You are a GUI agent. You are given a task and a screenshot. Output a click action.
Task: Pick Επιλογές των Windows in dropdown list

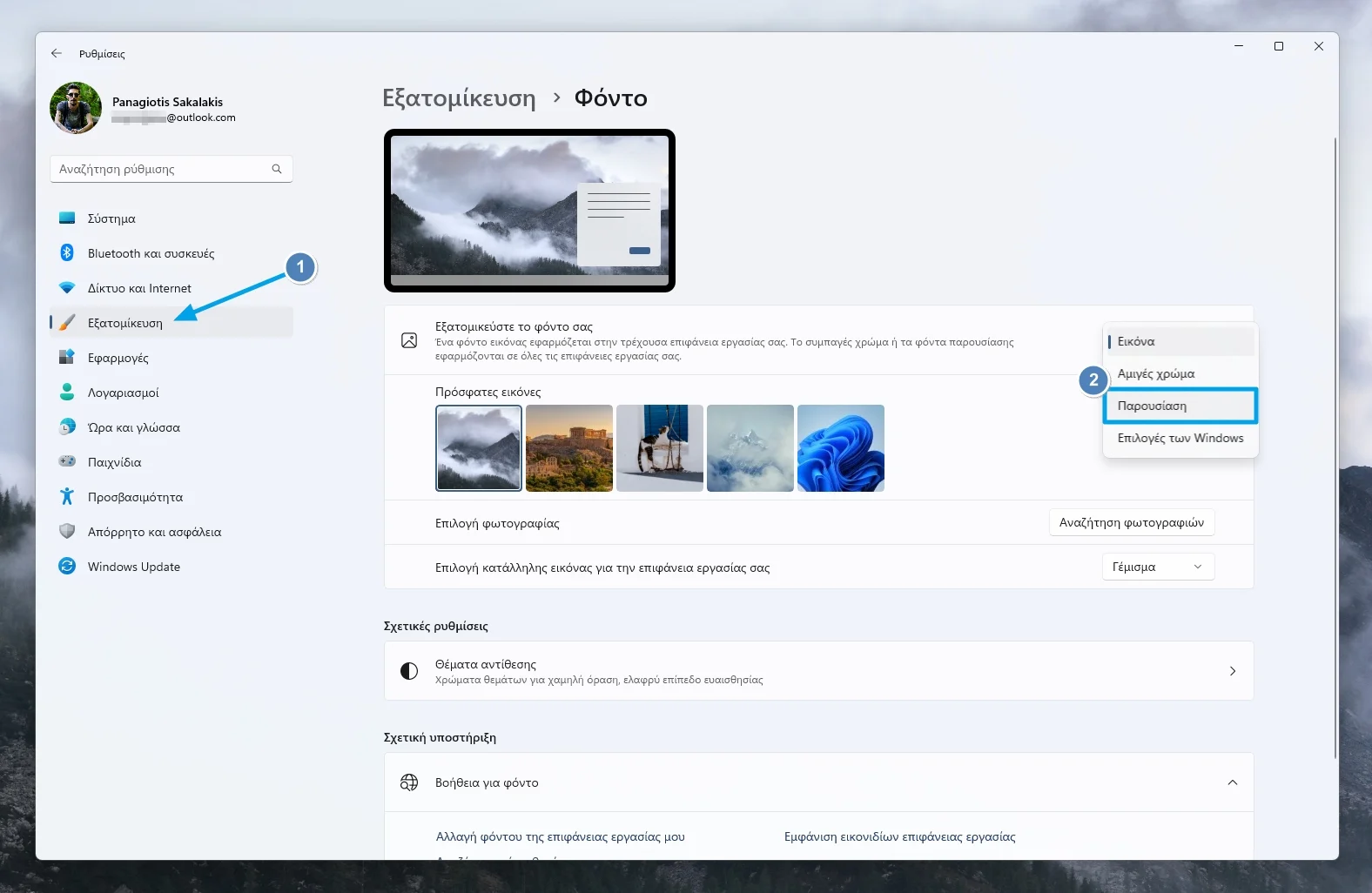click(1180, 438)
